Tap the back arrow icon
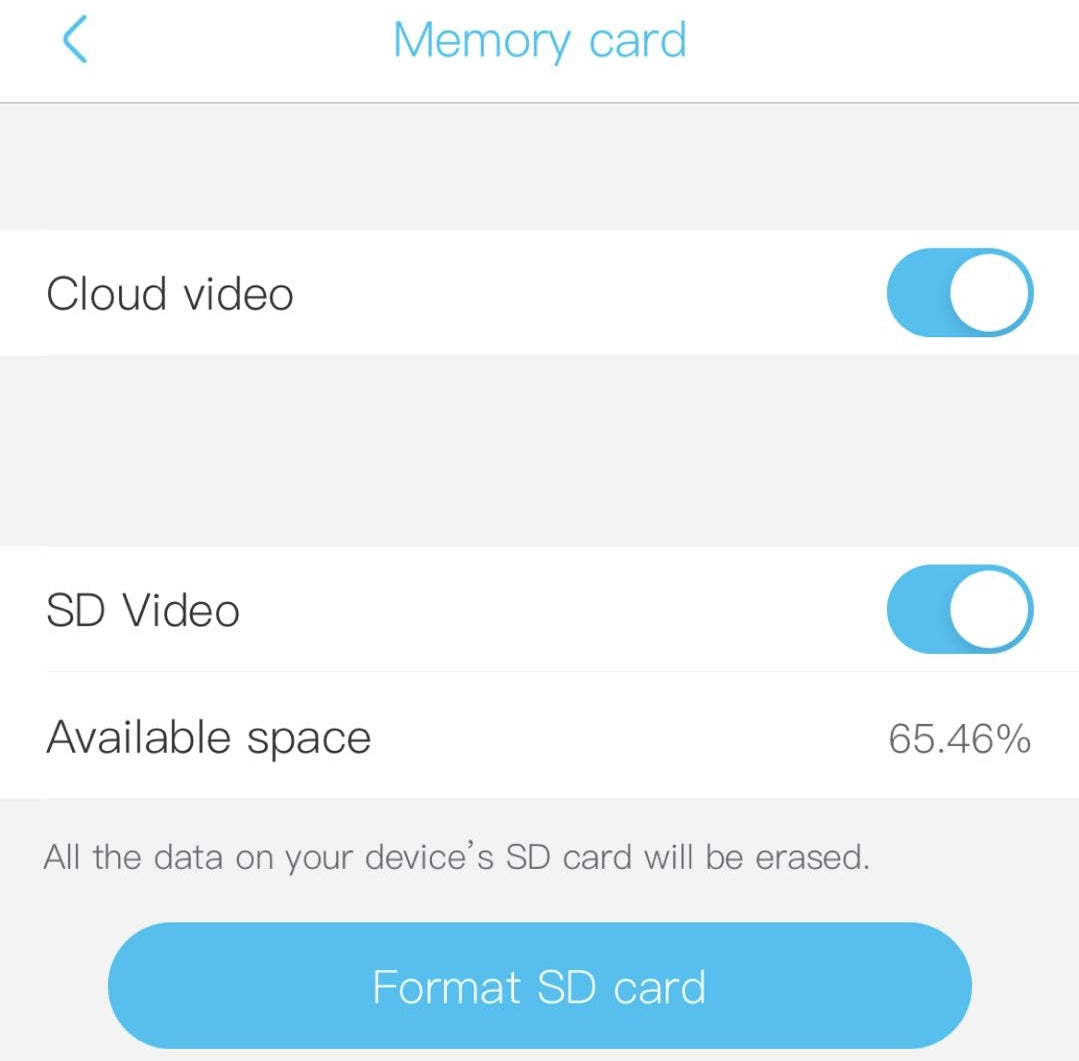Viewport: 1079px width, 1061px height. click(74, 39)
